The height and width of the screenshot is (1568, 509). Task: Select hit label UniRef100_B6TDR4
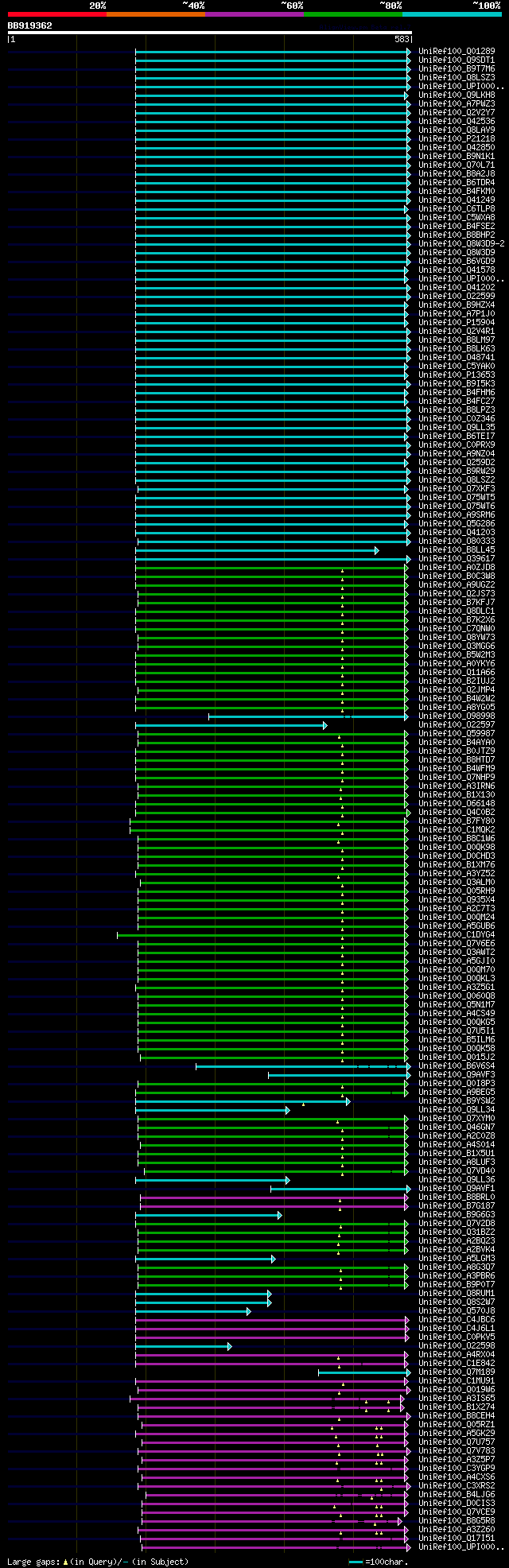click(457, 182)
